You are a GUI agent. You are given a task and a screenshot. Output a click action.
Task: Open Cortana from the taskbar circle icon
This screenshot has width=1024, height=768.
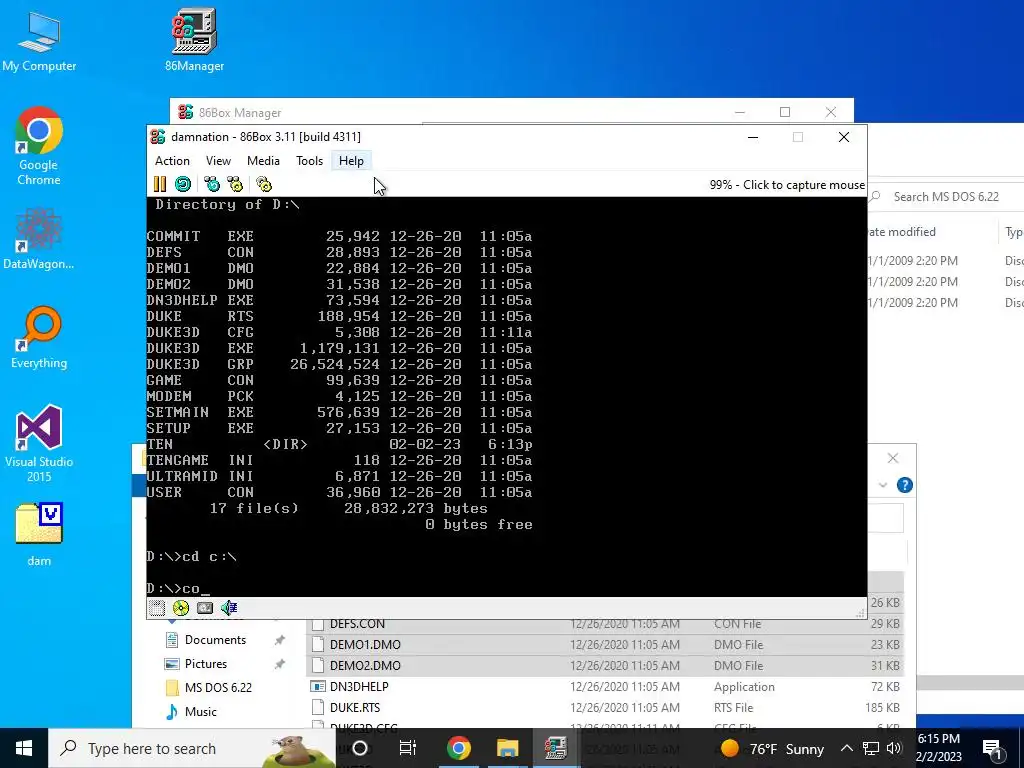(x=360, y=748)
